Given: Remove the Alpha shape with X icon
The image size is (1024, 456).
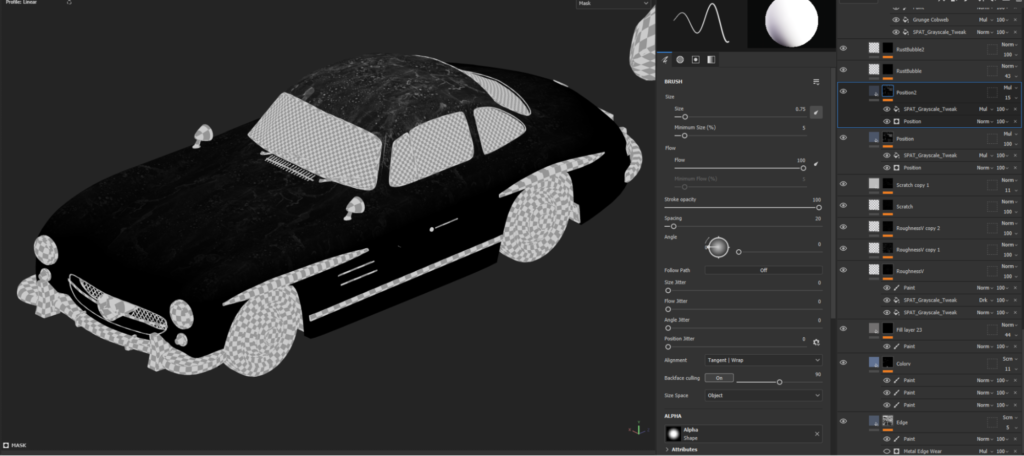Looking at the screenshot, I should point(816,433).
